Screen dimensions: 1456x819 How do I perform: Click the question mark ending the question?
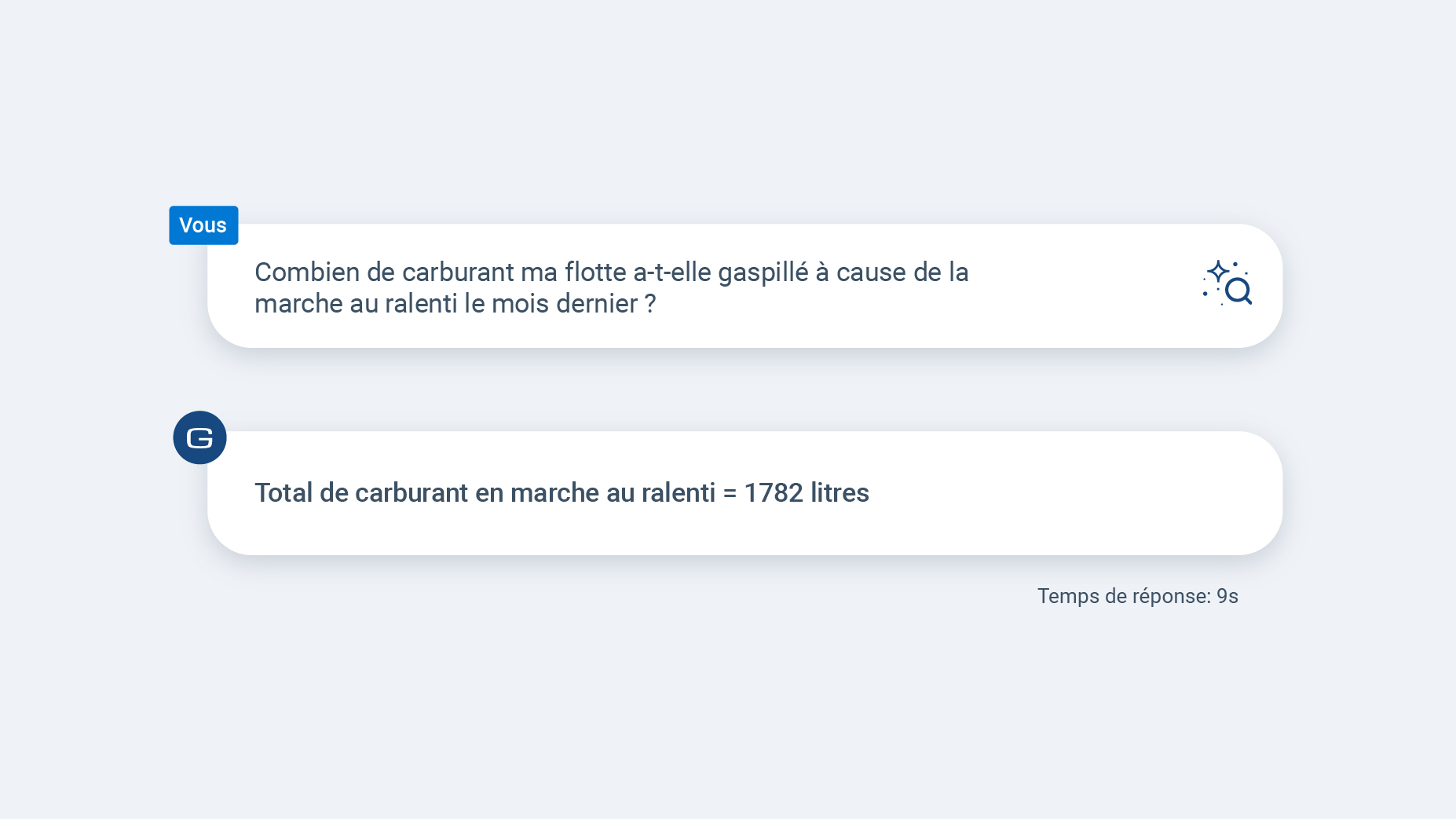click(650, 304)
